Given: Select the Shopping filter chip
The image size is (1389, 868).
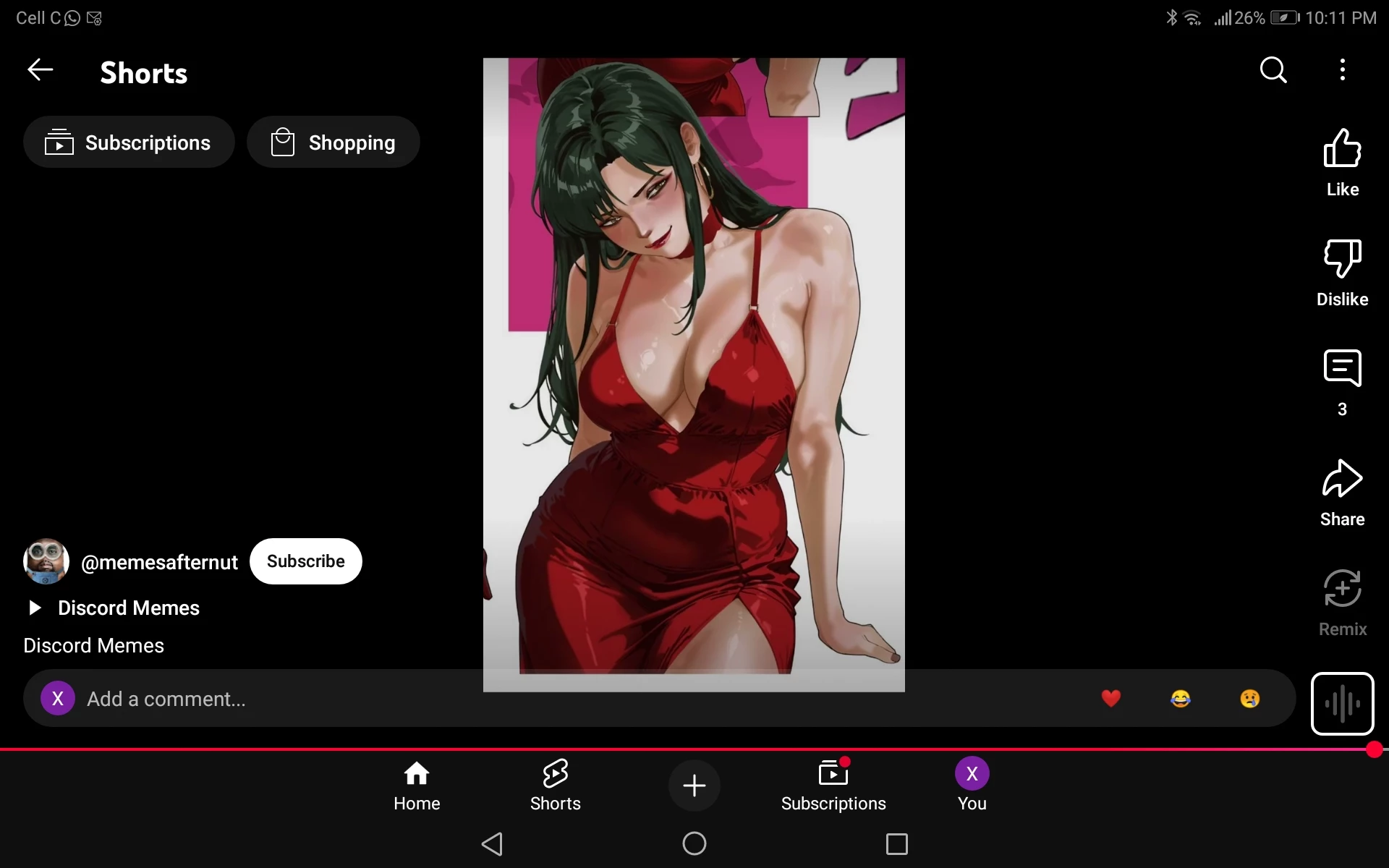Looking at the screenshot, I should (334, 142).
